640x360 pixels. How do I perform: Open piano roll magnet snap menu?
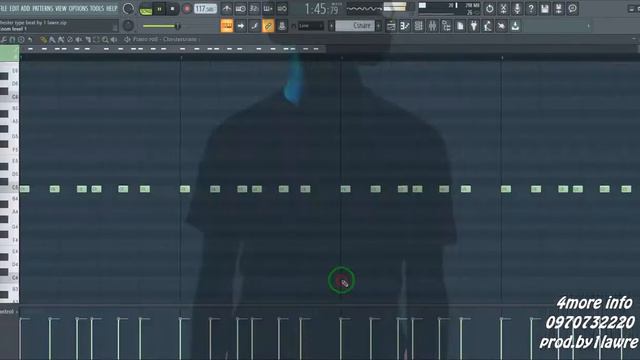12,40
